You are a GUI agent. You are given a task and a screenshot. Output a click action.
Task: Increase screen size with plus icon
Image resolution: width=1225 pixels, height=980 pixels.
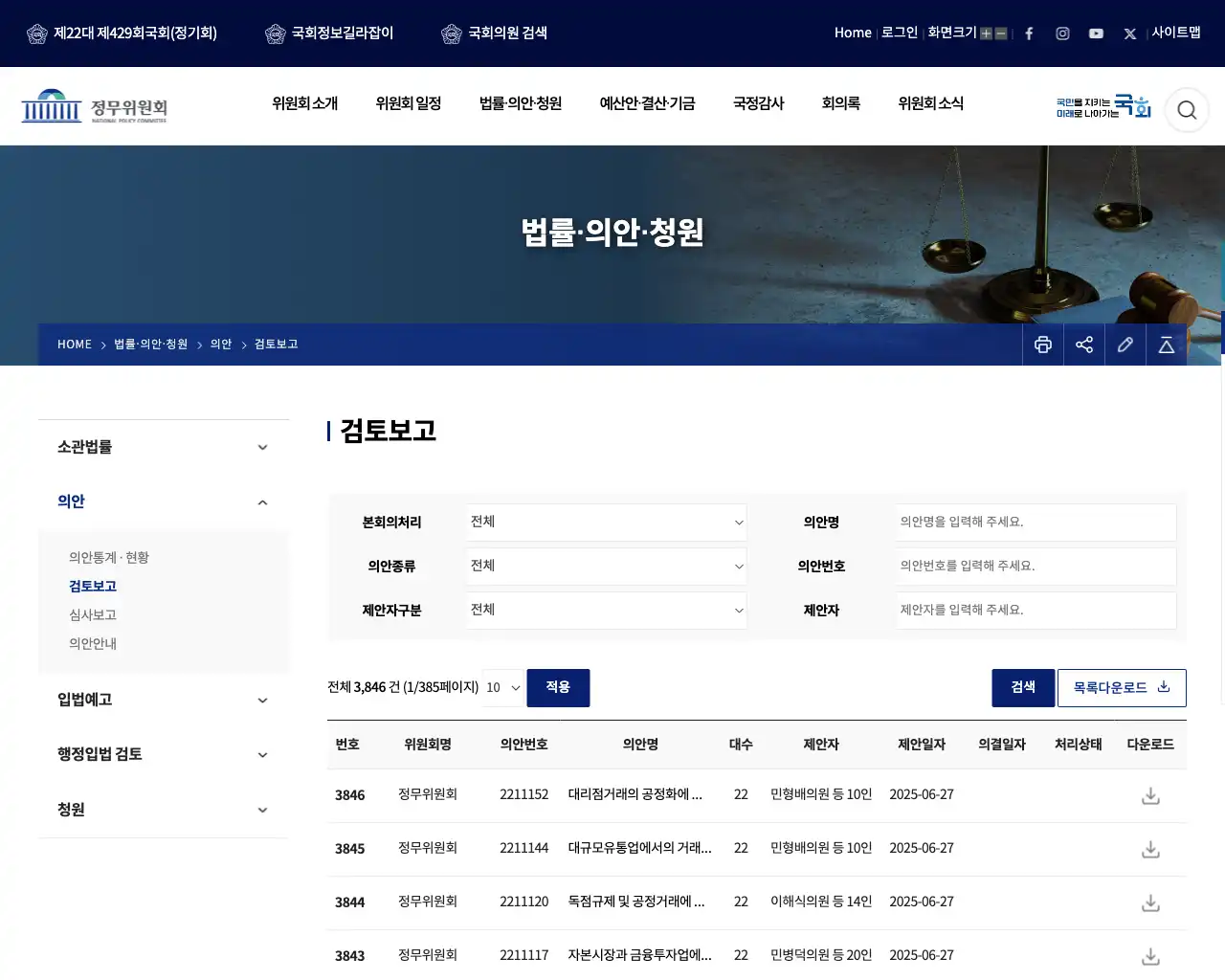(x=986, y=33)
